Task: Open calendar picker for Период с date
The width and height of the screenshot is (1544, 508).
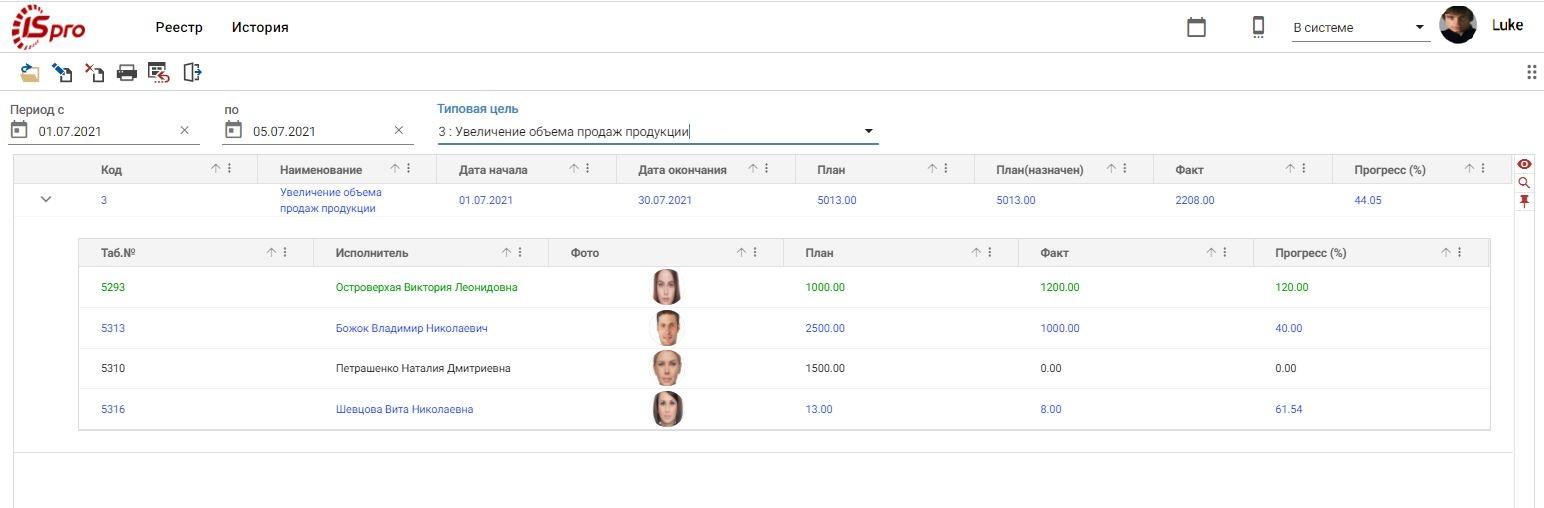Action: 19,130
